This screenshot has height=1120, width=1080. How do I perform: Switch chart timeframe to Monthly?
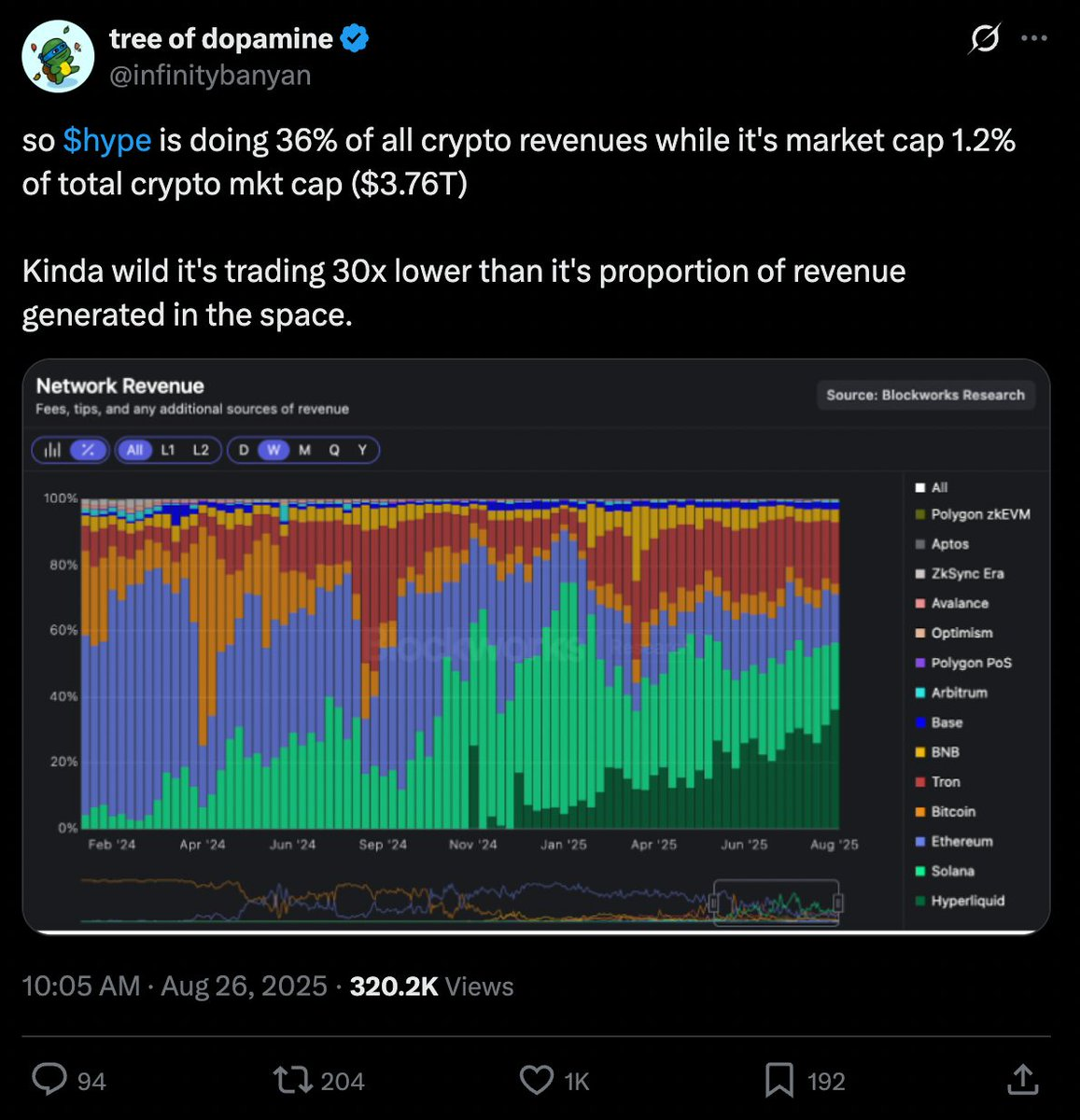(x=302, y=450)
